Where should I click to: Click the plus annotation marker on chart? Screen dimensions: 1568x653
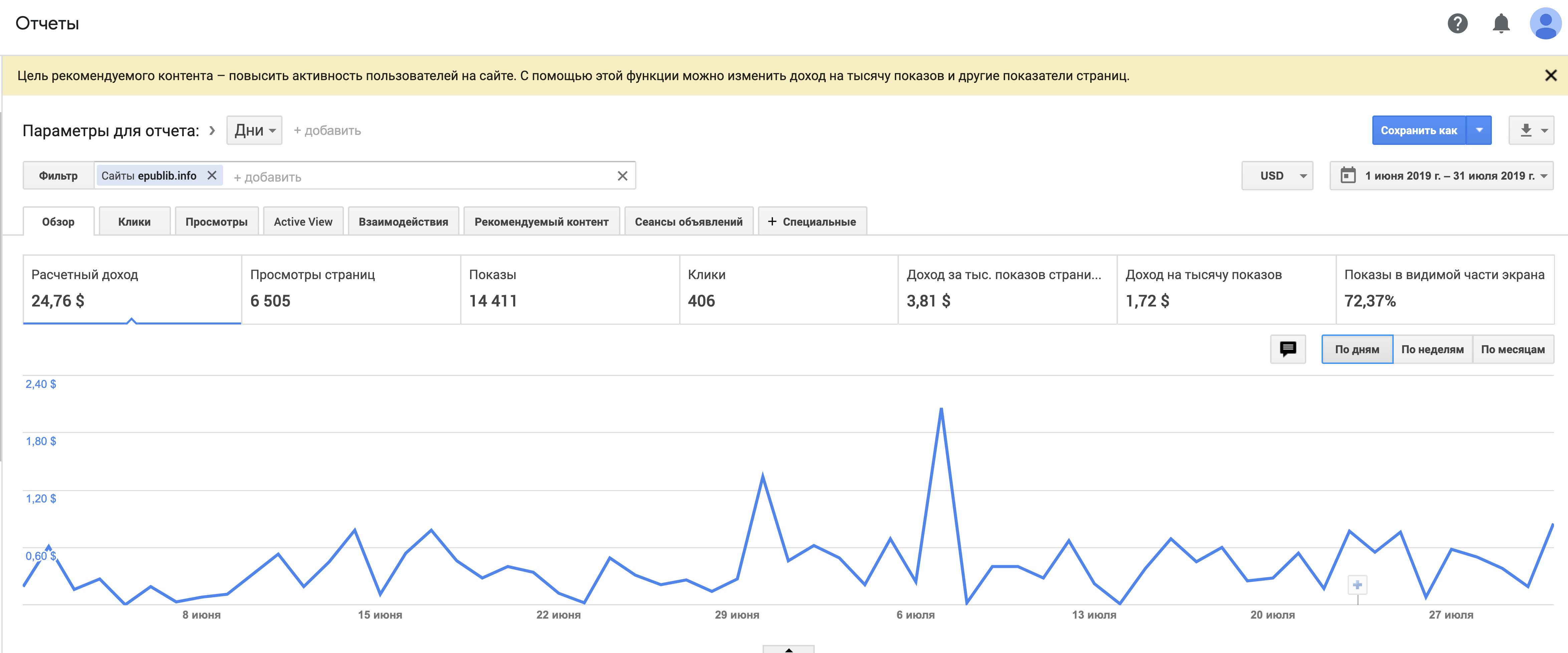point(1357,585)
